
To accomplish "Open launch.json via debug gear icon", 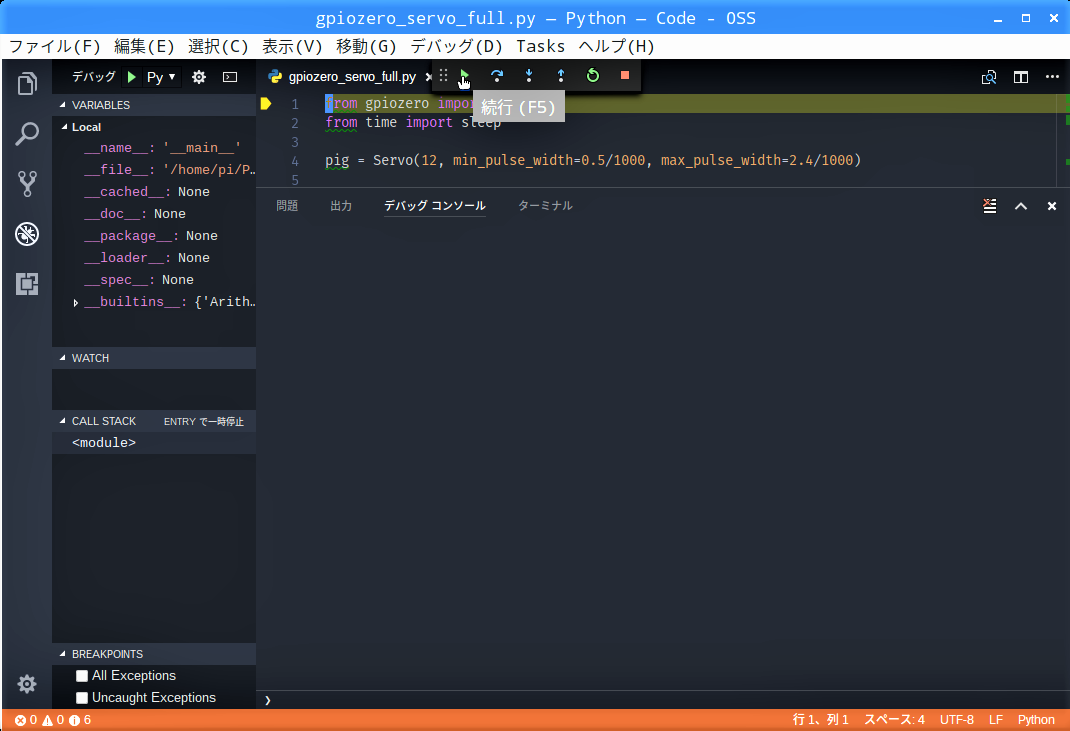I will (x=199, y=77).
